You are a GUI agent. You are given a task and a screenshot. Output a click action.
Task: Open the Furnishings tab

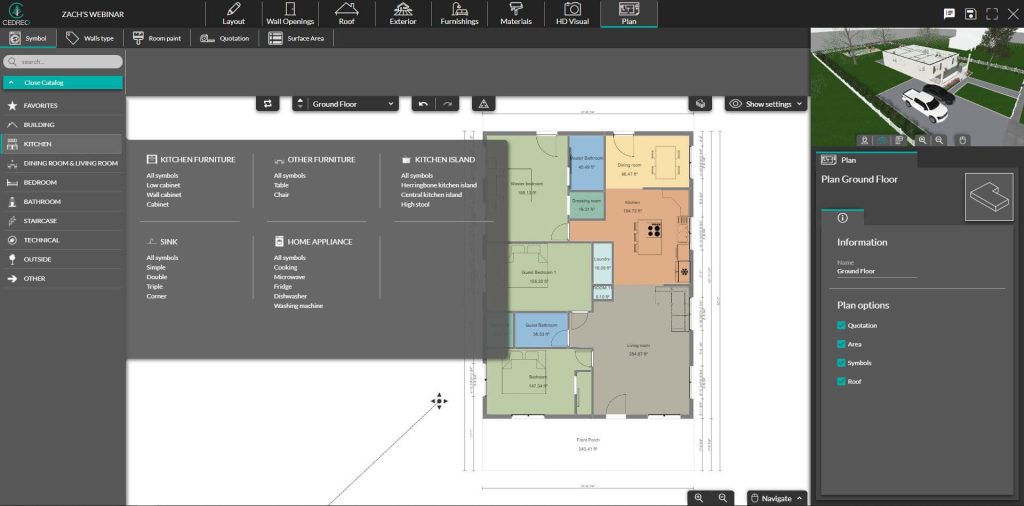click(459, 14)
